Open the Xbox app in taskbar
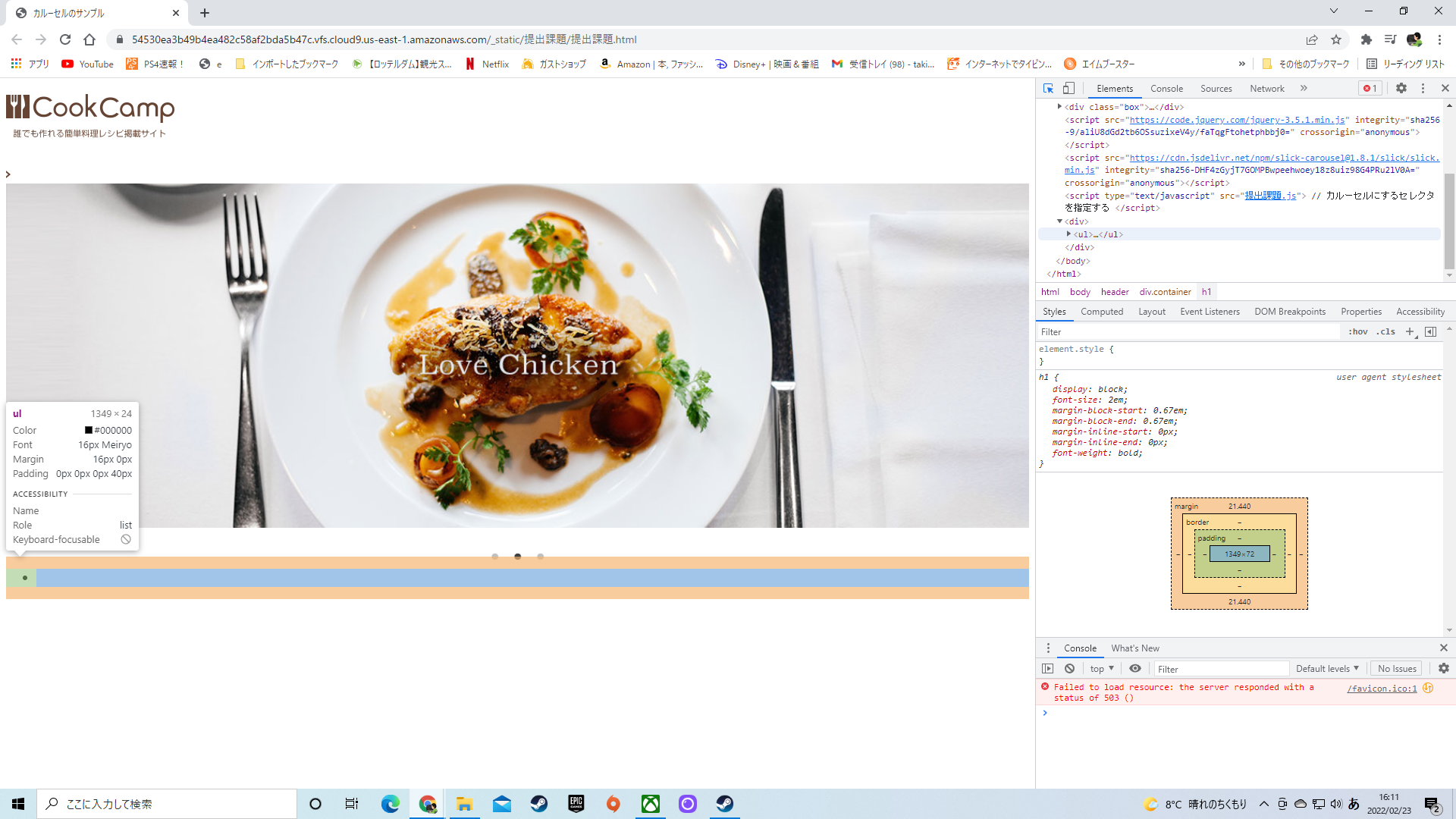This screenshot has width=1456, height=819. pyautogui.click(x=651, y=804)
